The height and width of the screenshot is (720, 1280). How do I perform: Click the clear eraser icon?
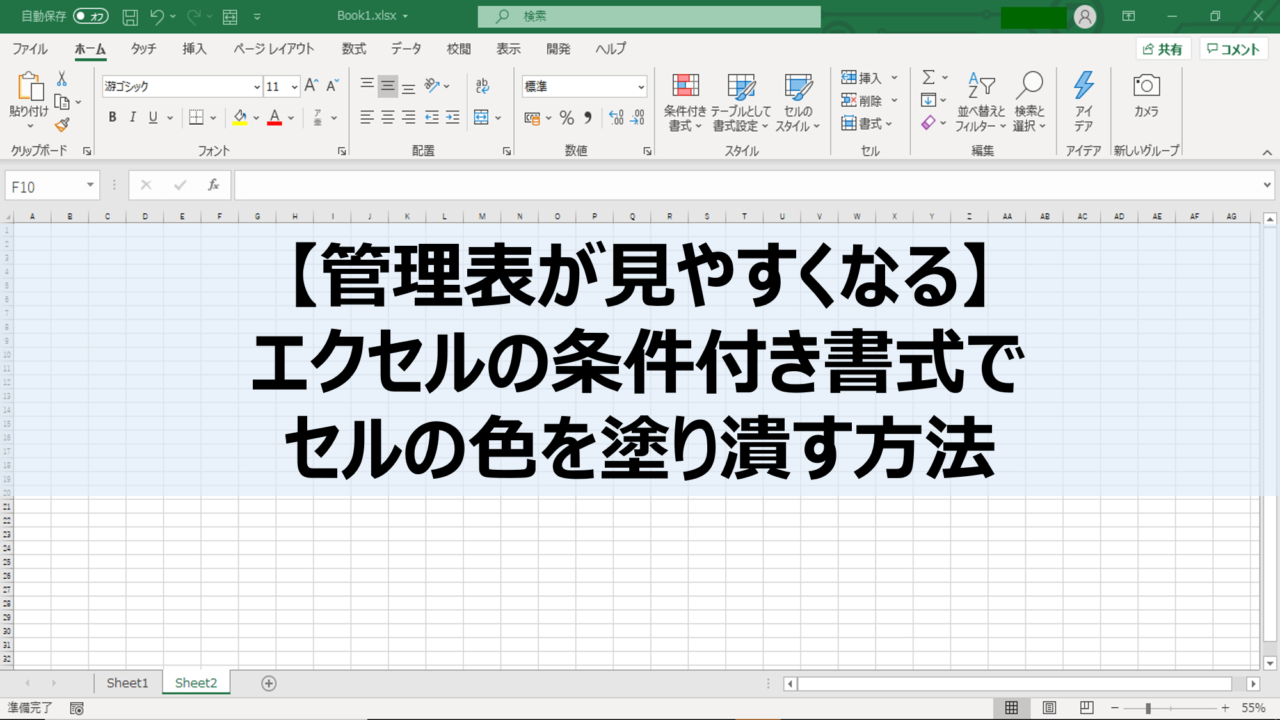[x=928, y=123]
